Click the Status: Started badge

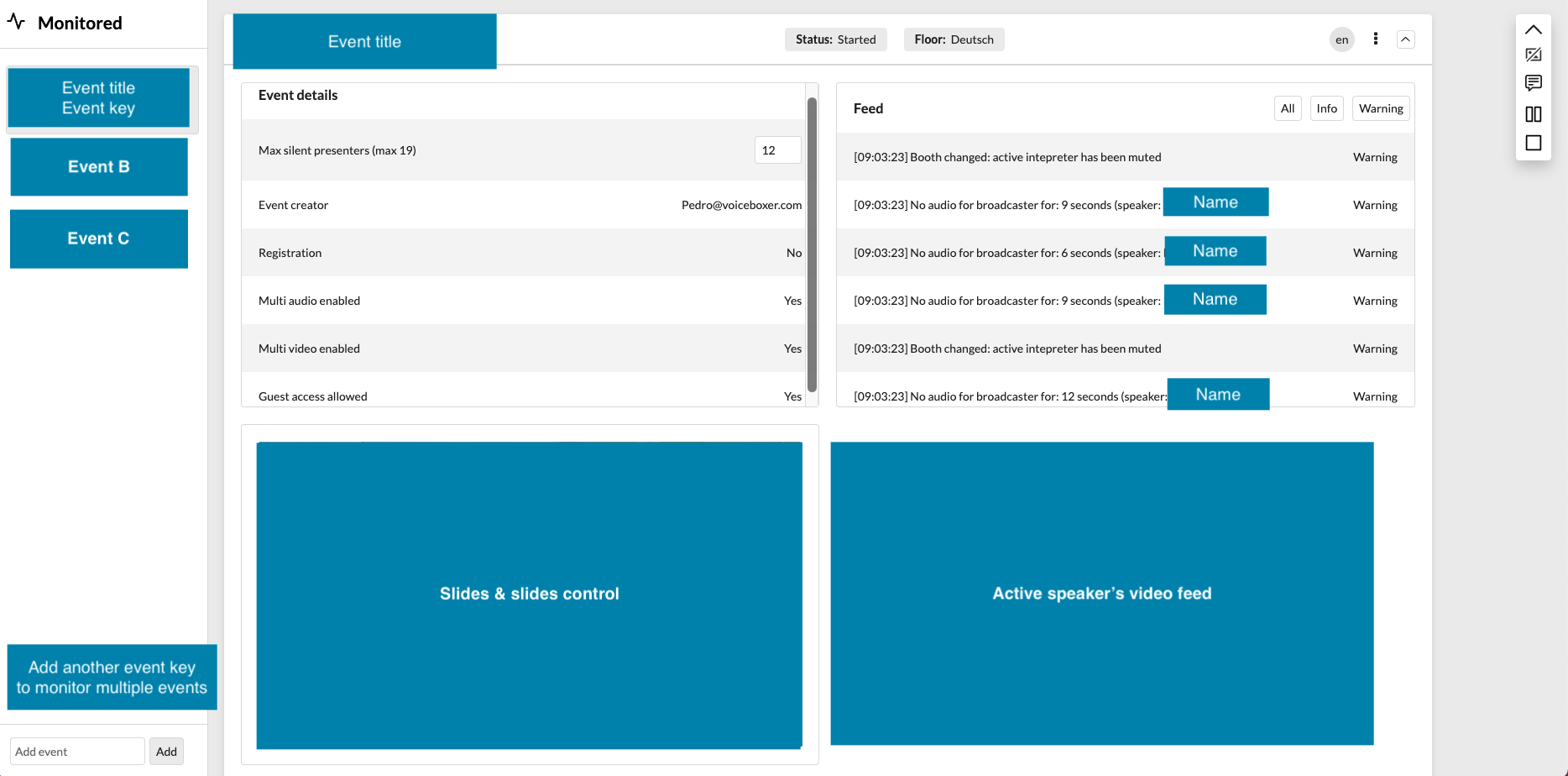[835, 39]
